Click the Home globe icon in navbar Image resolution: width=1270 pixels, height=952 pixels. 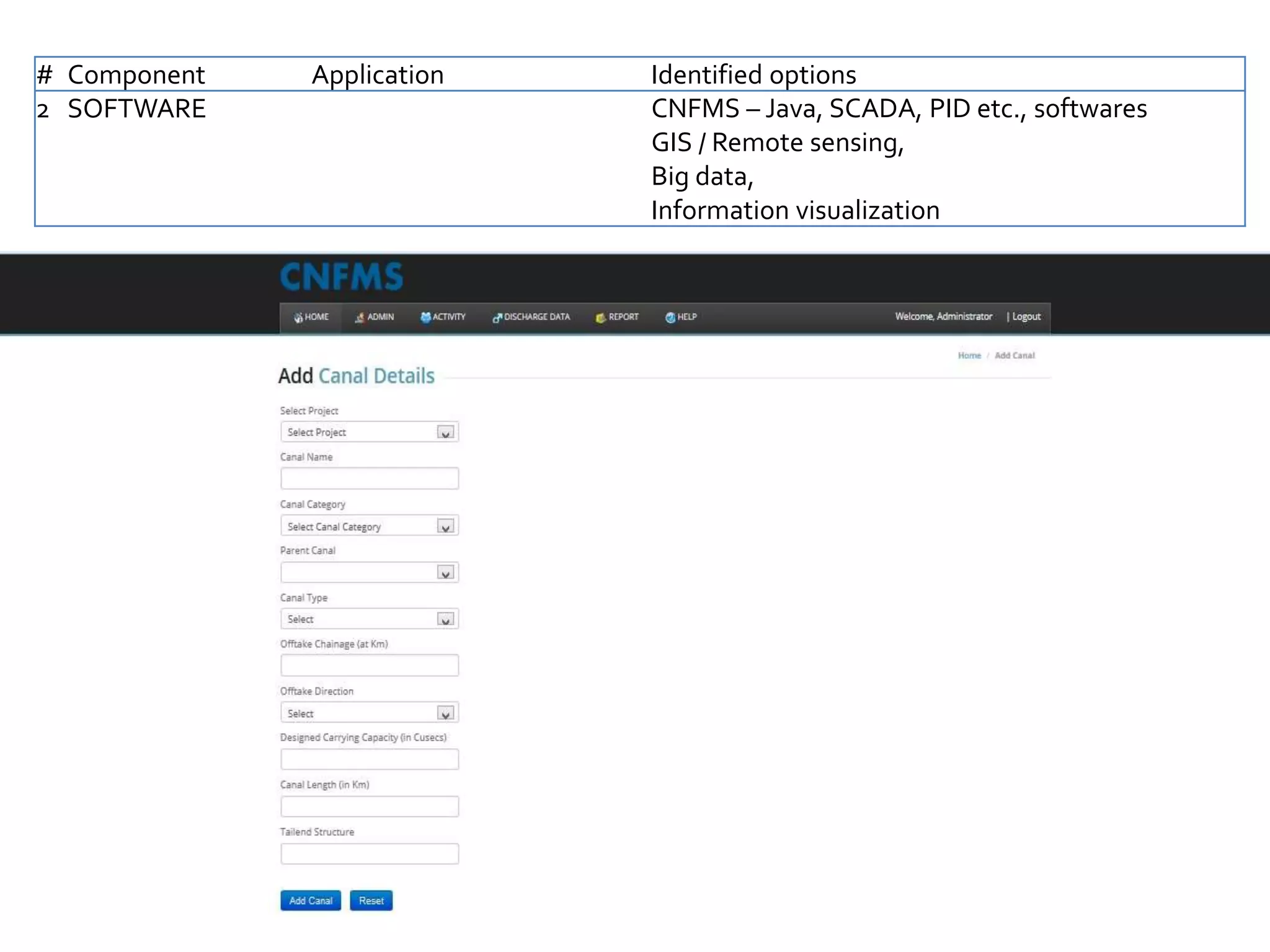298,317
